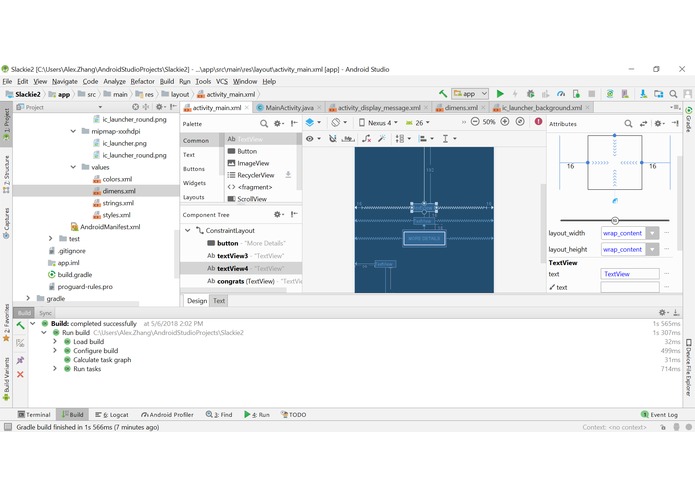
Task: Open TODO tool window
Action: [x=293, y=415]
